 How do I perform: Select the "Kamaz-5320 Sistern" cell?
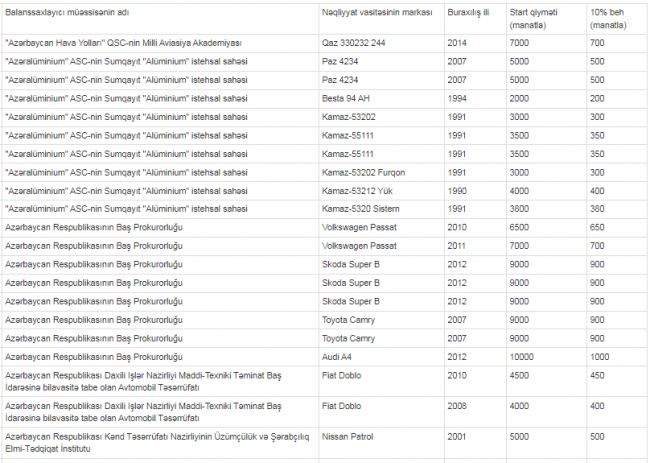(x=360, y=209)
